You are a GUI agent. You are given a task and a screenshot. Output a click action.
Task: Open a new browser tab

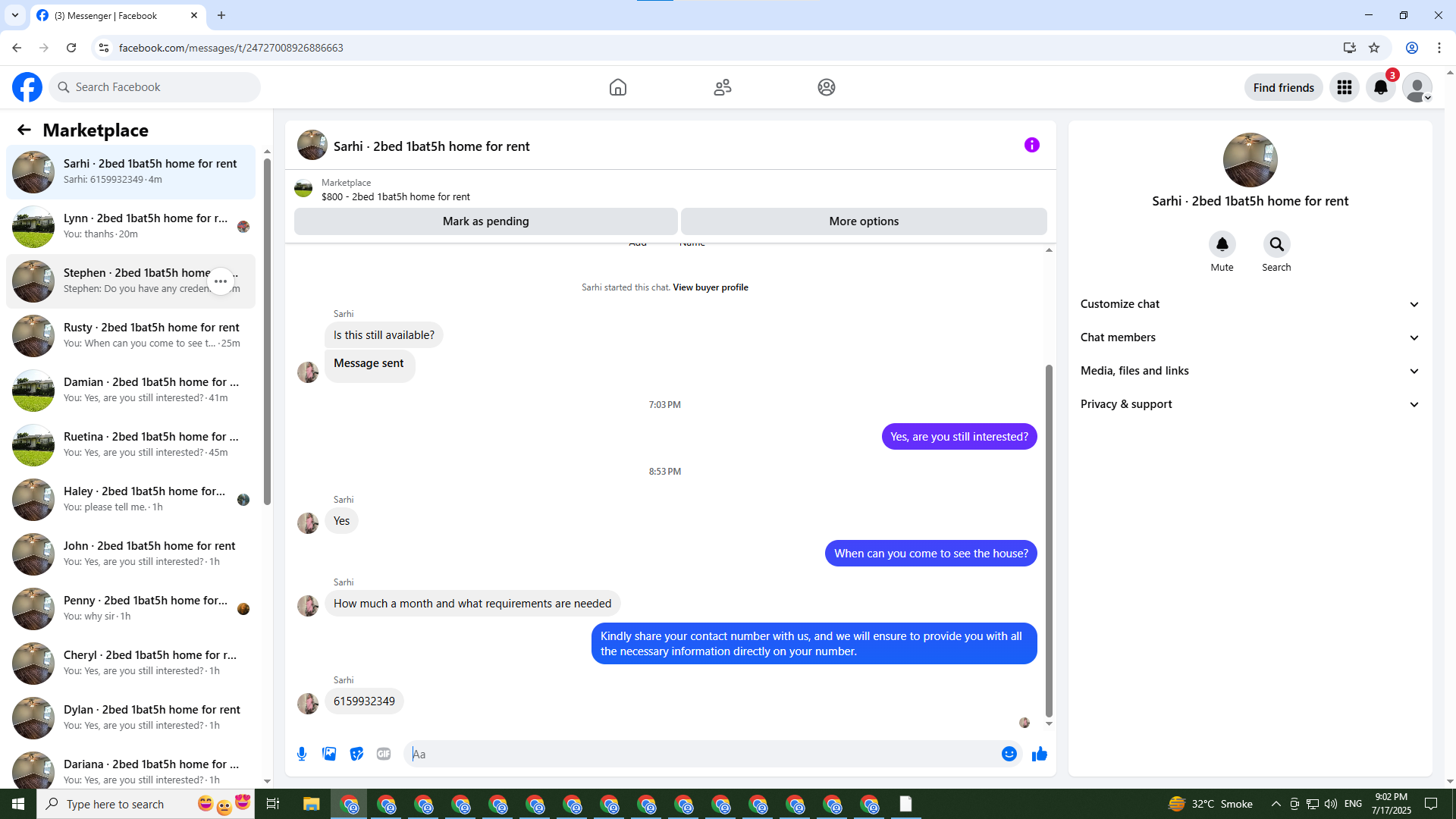[x=221, y=15]
